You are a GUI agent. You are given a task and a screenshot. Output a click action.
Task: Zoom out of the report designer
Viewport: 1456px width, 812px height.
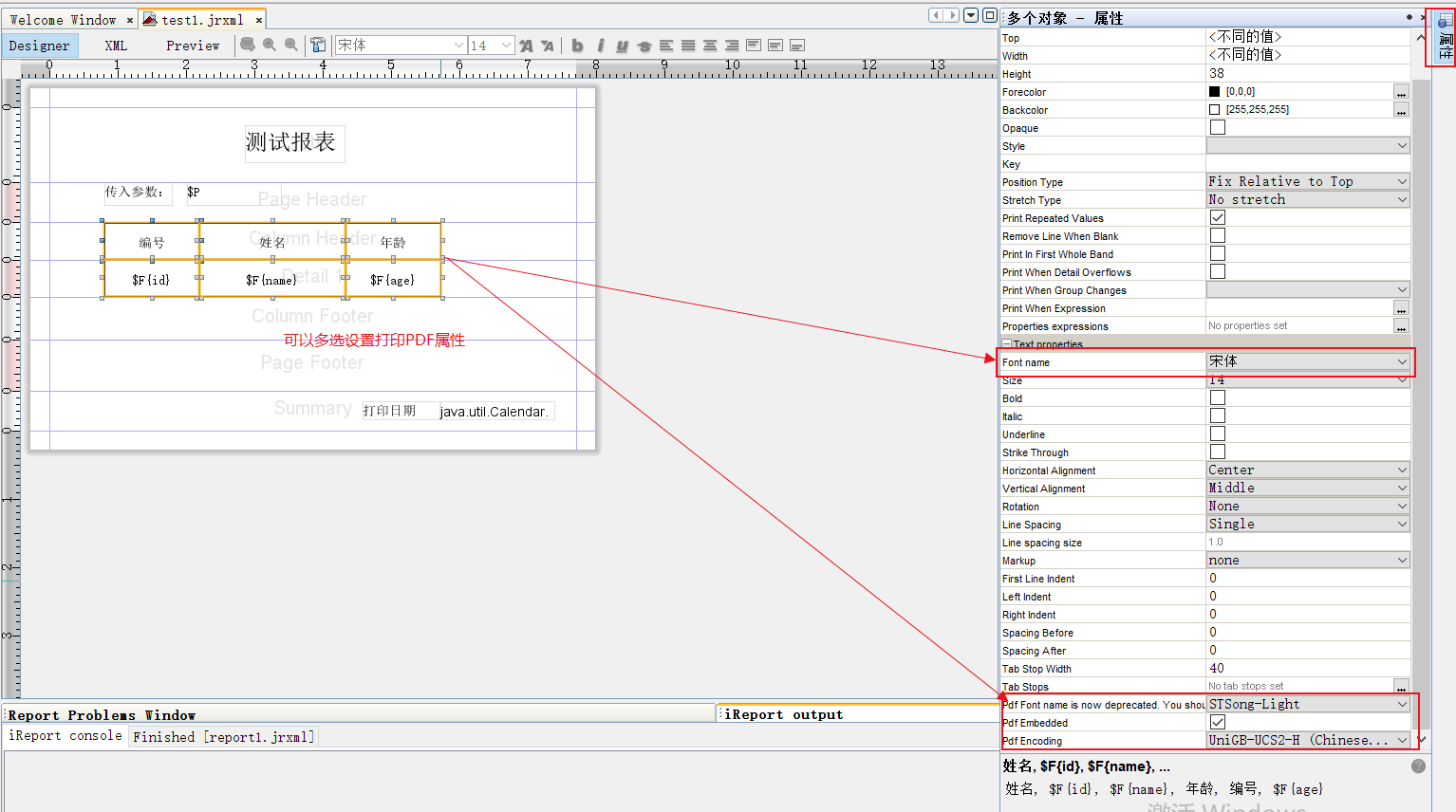(x=291, y=45)
